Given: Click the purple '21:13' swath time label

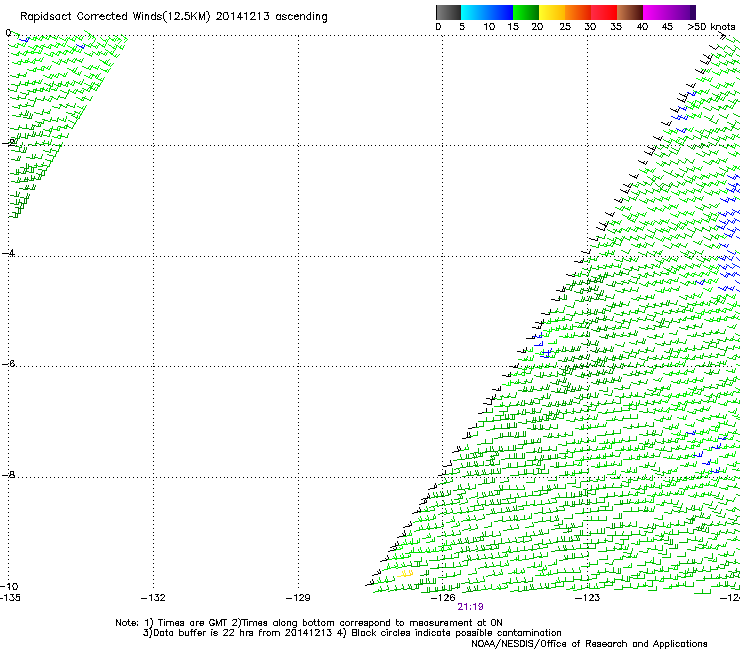Looking at the screenshot, I should (470, 607).
